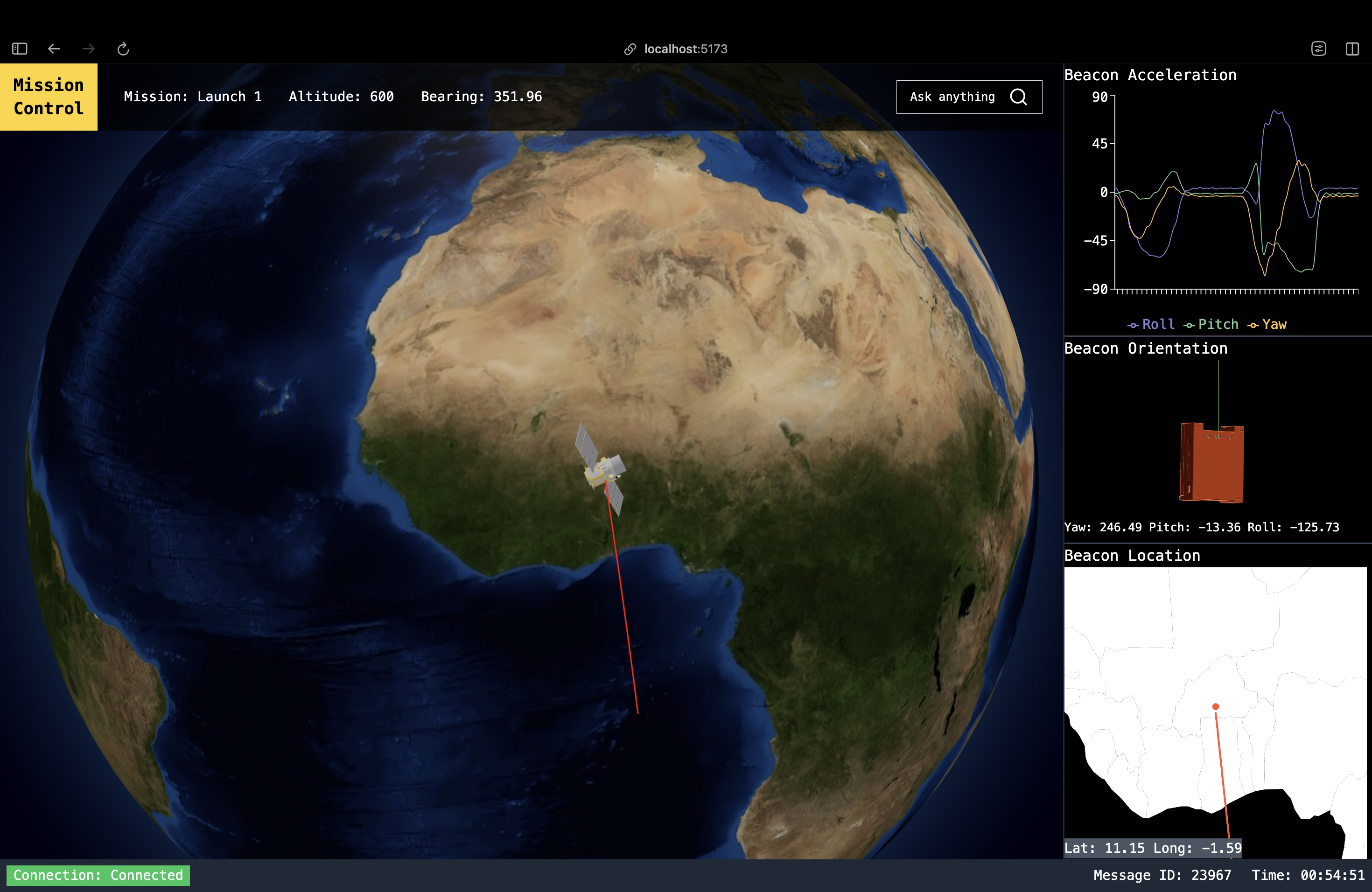
Task: Click the Bearing: 351.96 readout
Action: click(x=481, y=97)
